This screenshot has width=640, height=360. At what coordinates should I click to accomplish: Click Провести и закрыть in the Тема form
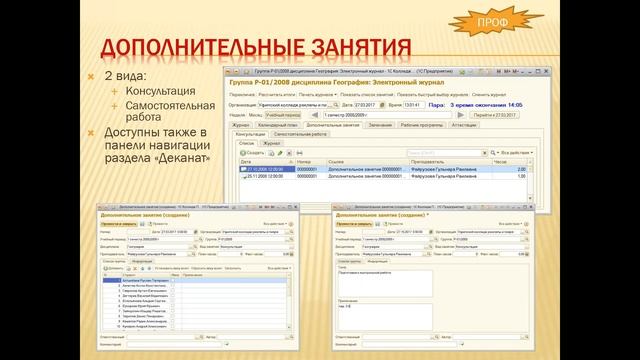pos(354,224)
